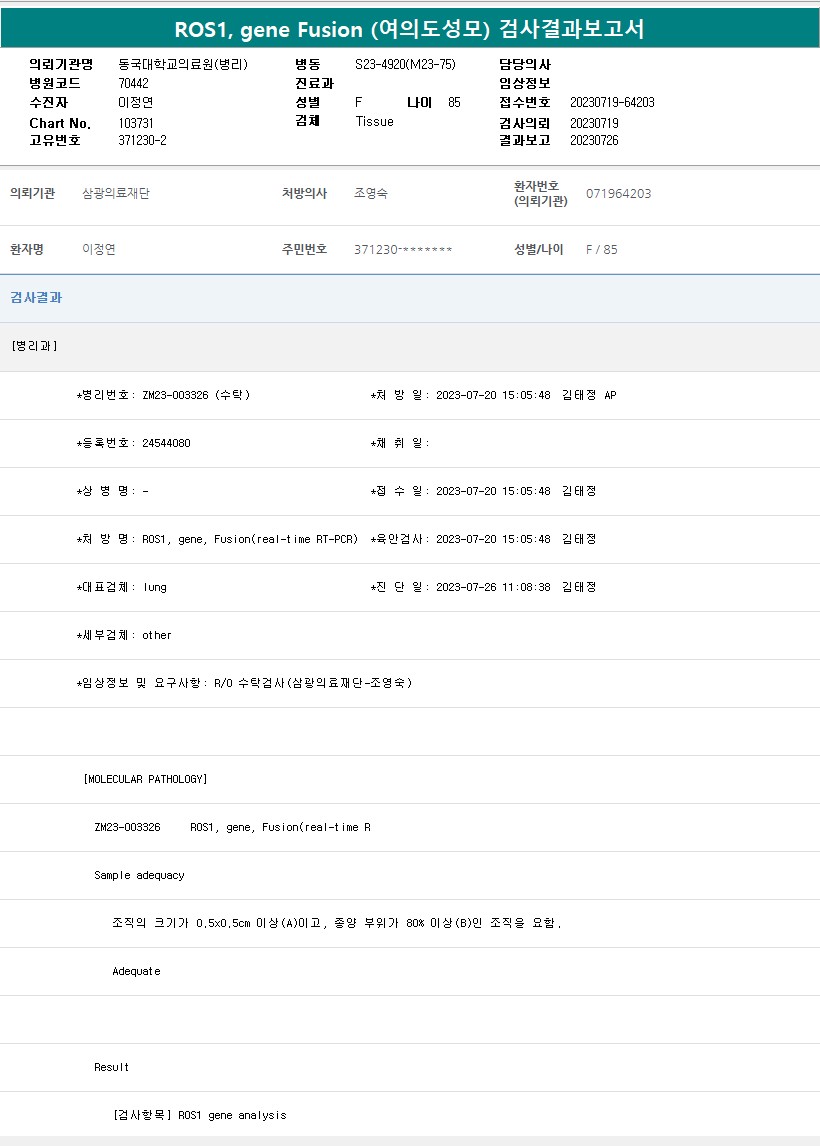
Task: Select the patient number 071964203
Action: click(618, 193)
